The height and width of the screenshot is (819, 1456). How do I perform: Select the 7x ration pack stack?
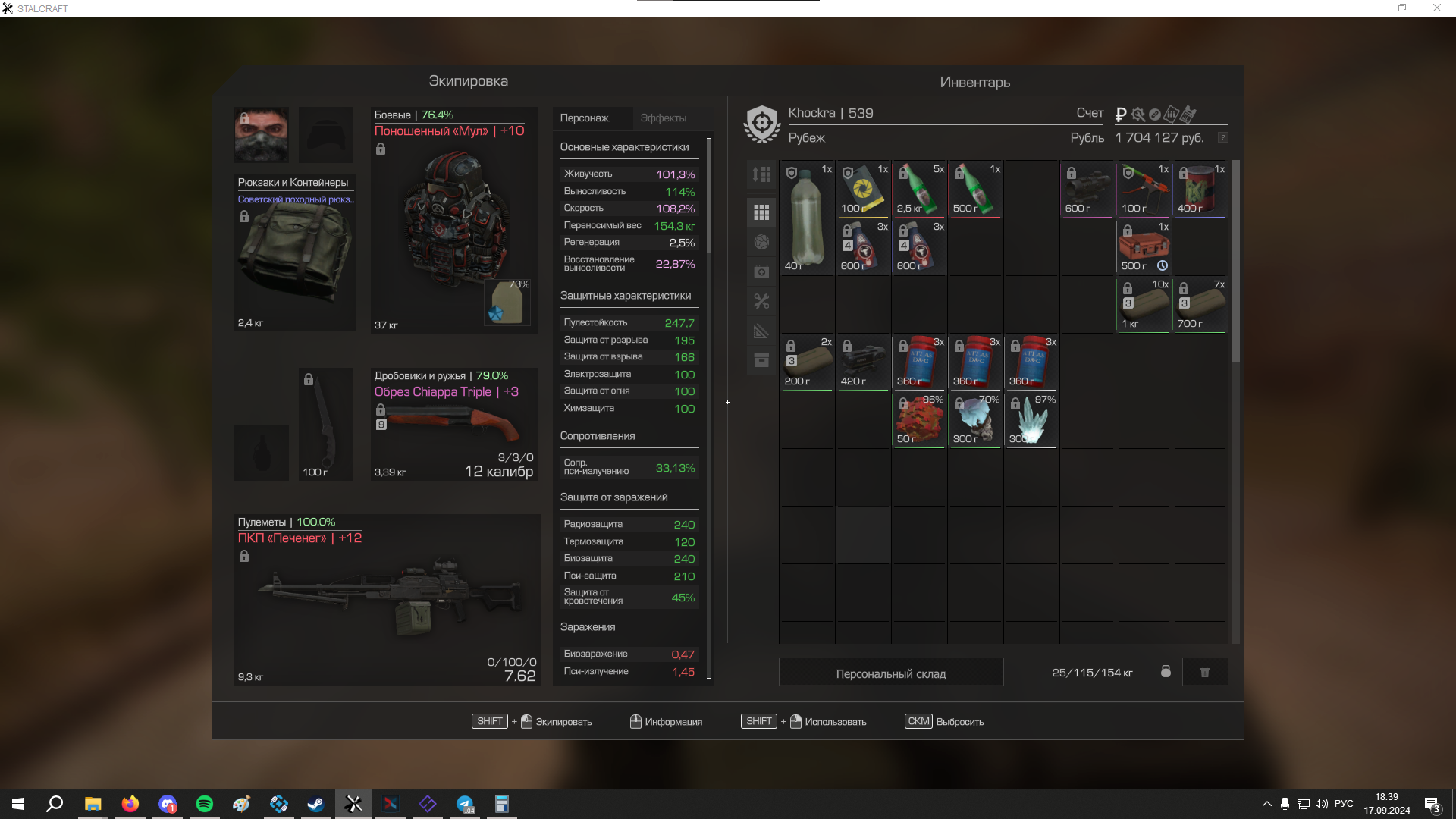click(1200, 304)
